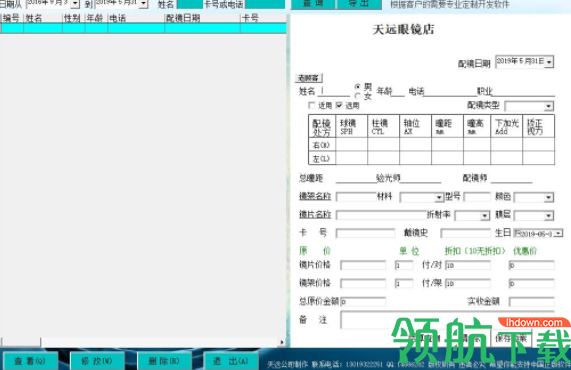Select the 女 radio button
Viewport: 571px width, 370px height.
click(358, 96)
